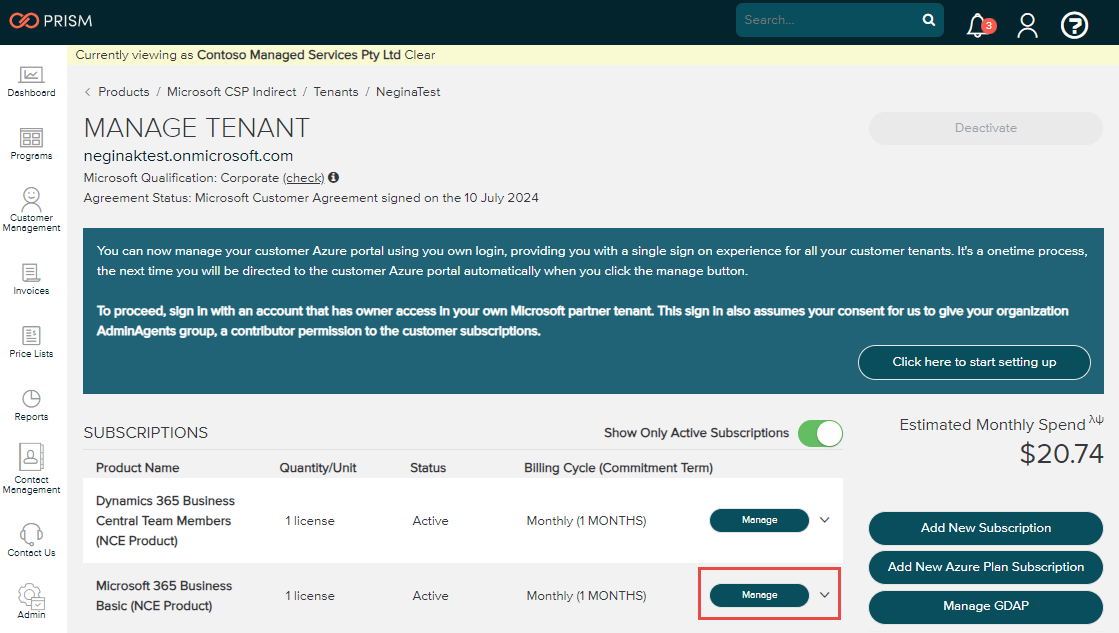This screenshot has width=1119, height=633.
Task: Click the Microsoft 365 Business Basic product name
Action: 164,596
